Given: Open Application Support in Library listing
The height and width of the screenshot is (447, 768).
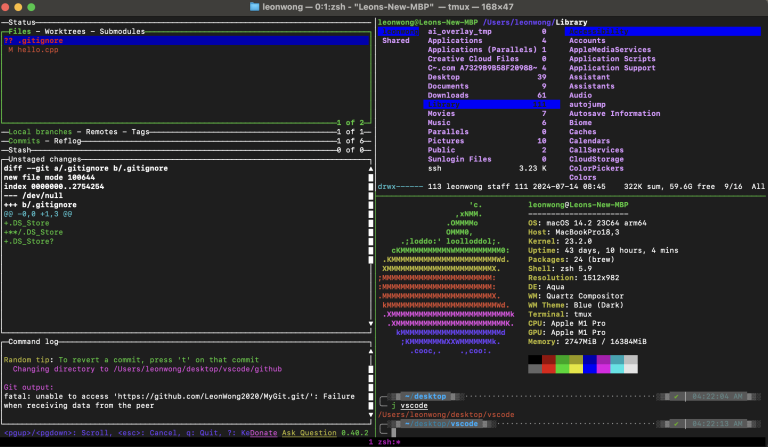Looking at the screenshot, I should pyautogui.click(x=612, y=67).
